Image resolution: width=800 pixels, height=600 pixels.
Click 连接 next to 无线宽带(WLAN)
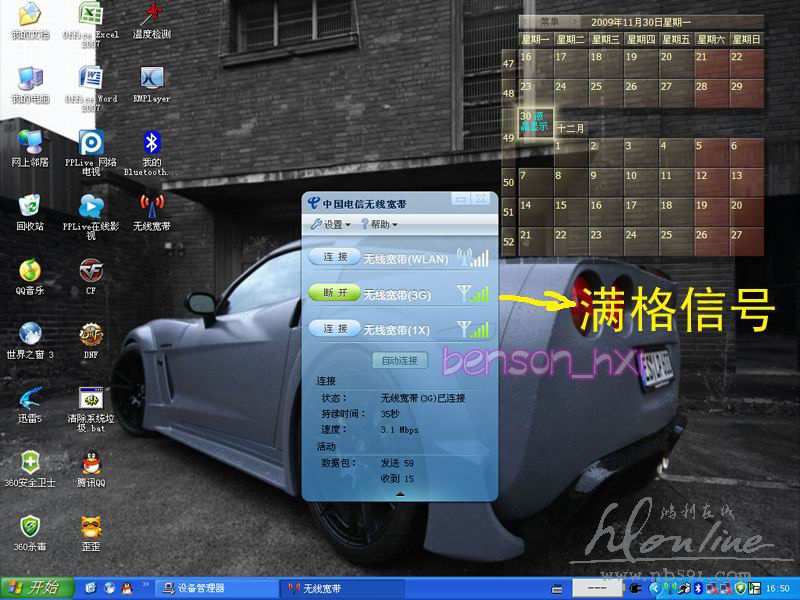click(x=334, y=258)
